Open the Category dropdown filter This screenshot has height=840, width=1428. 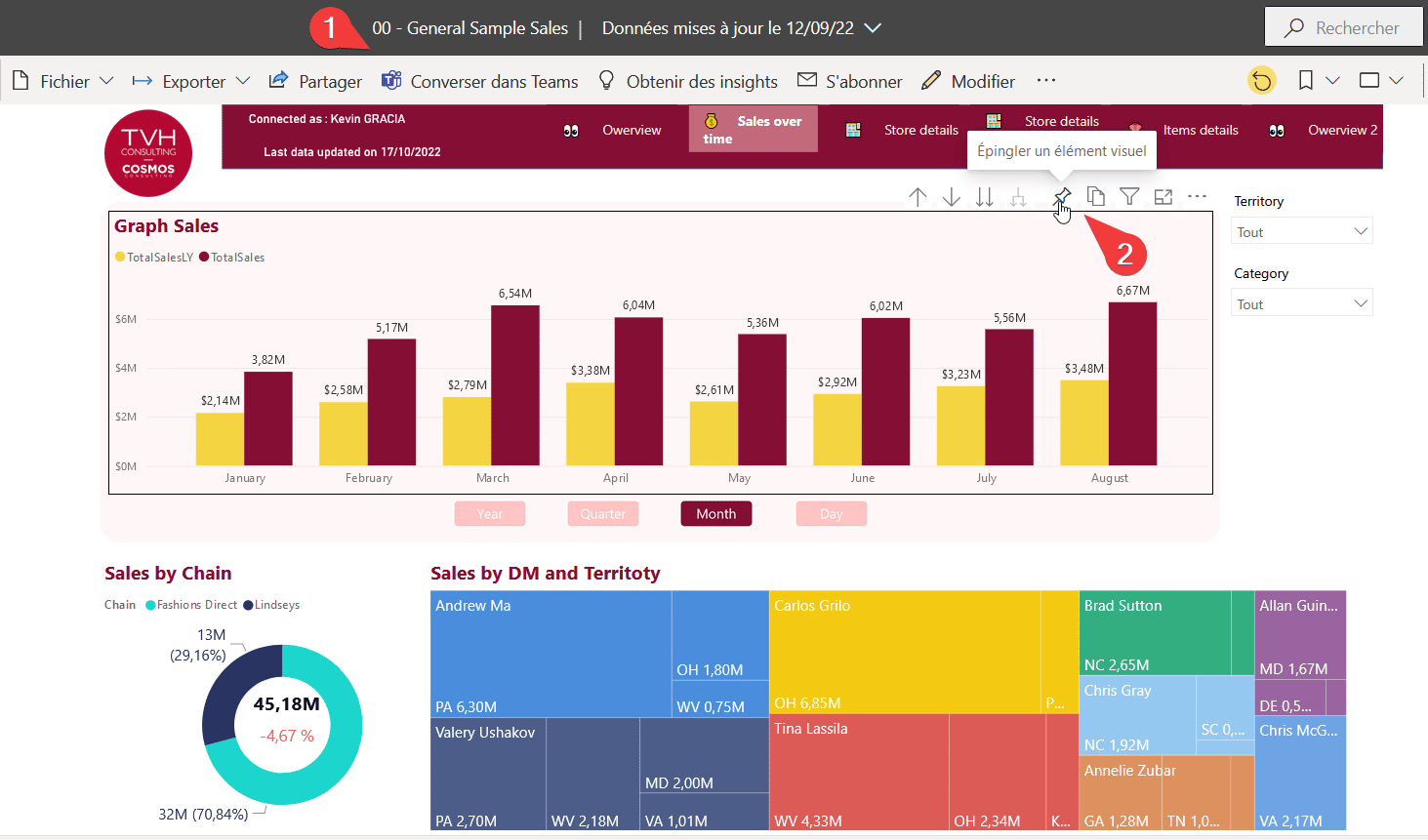click(x=1301, y=304)
